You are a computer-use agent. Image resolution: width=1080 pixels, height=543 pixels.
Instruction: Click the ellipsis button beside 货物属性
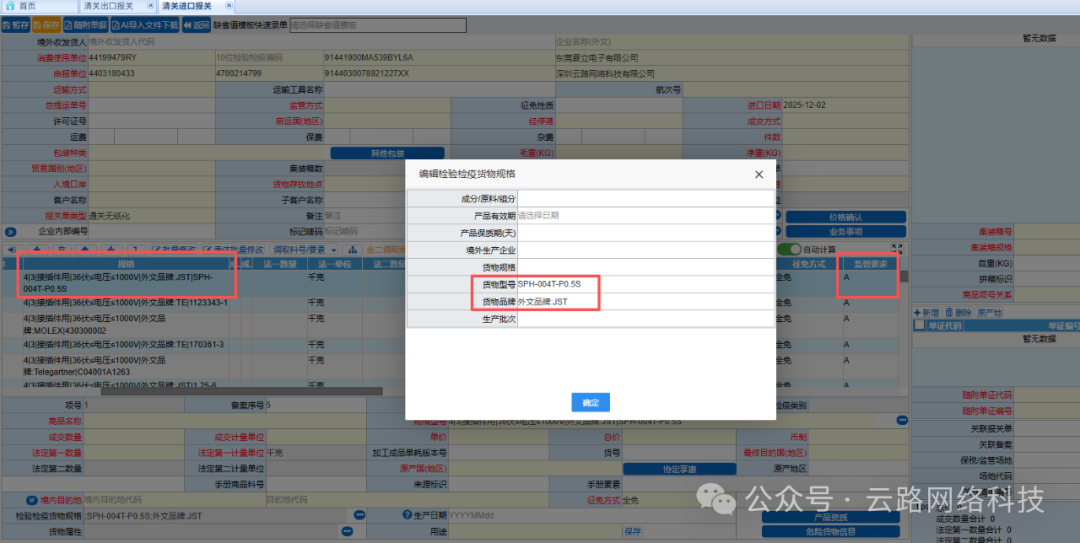[346, 531]
